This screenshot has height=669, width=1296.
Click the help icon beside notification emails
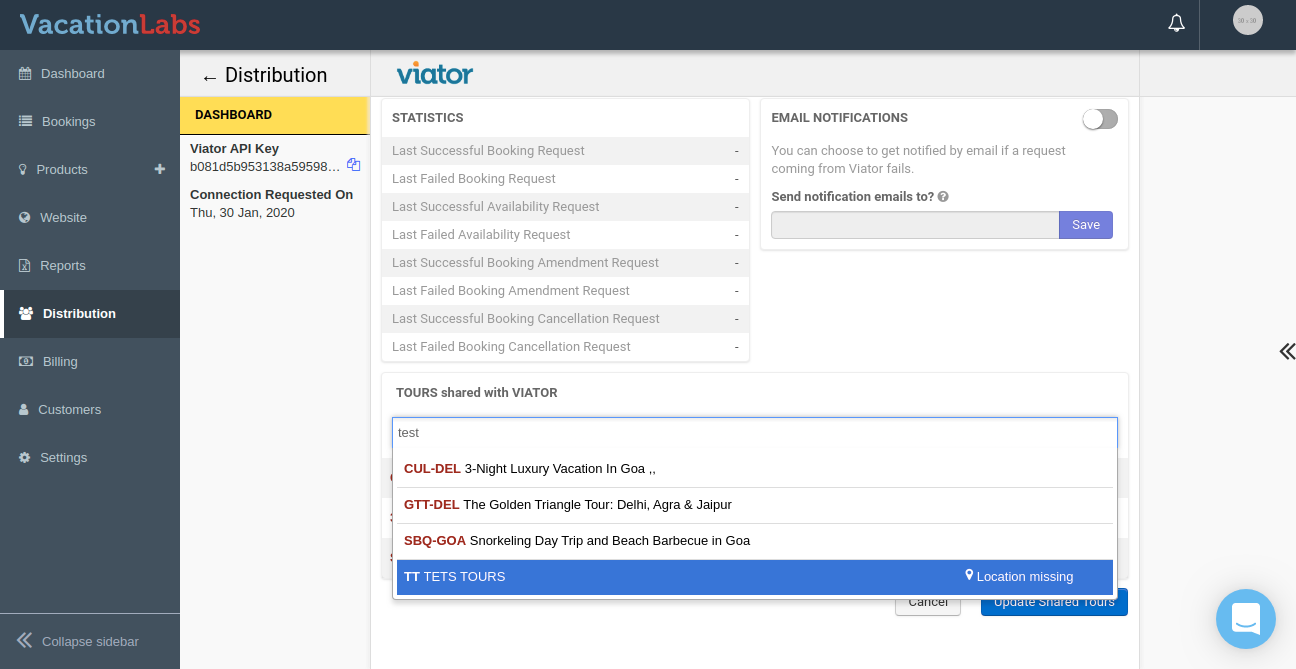pos(943,197)
